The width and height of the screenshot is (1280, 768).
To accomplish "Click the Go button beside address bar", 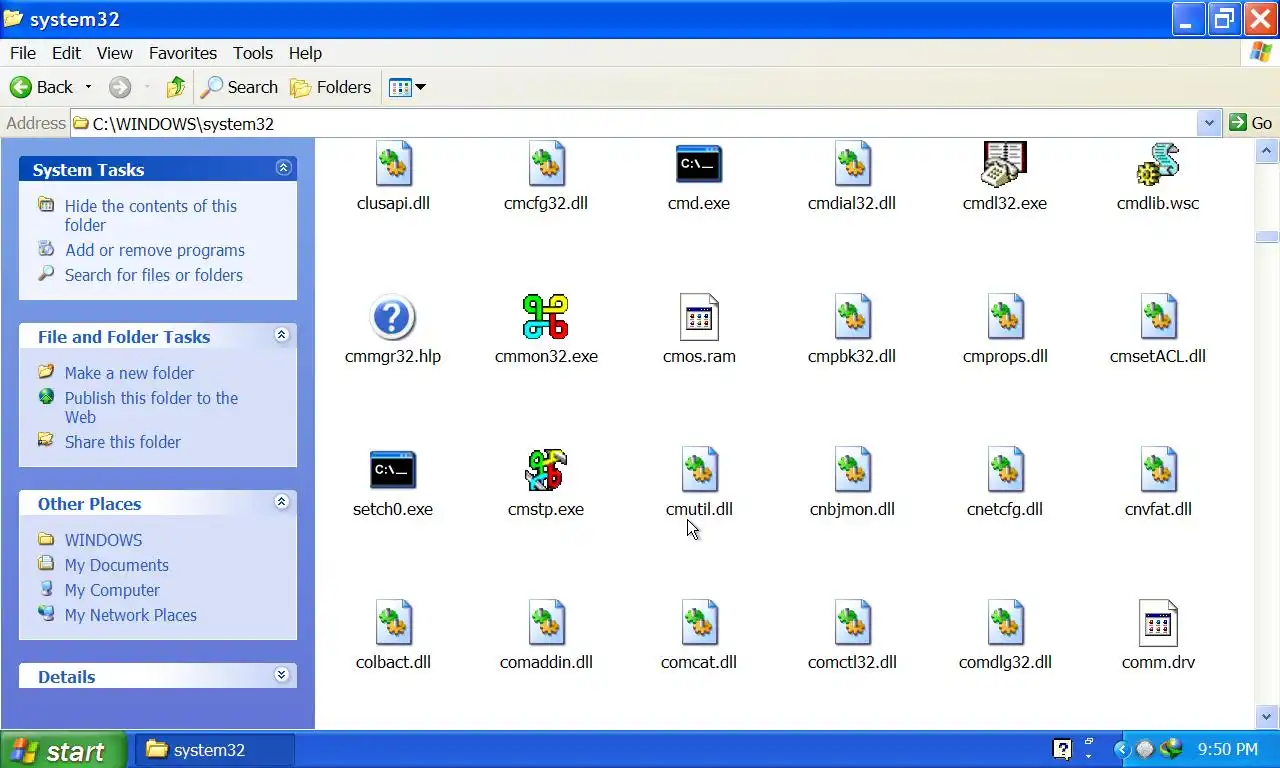I will tap(1251, 123).
